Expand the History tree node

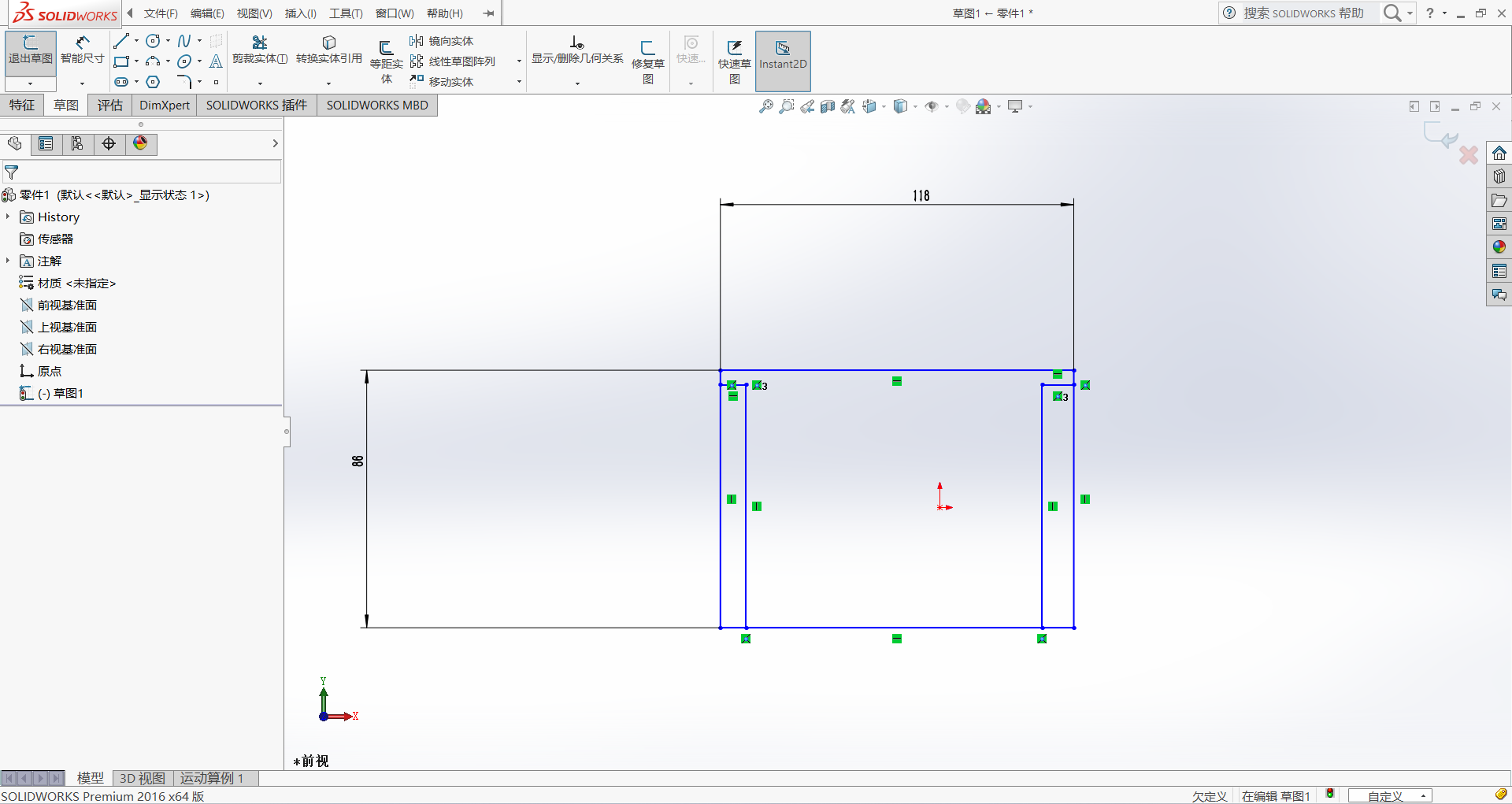pos(8,217)
